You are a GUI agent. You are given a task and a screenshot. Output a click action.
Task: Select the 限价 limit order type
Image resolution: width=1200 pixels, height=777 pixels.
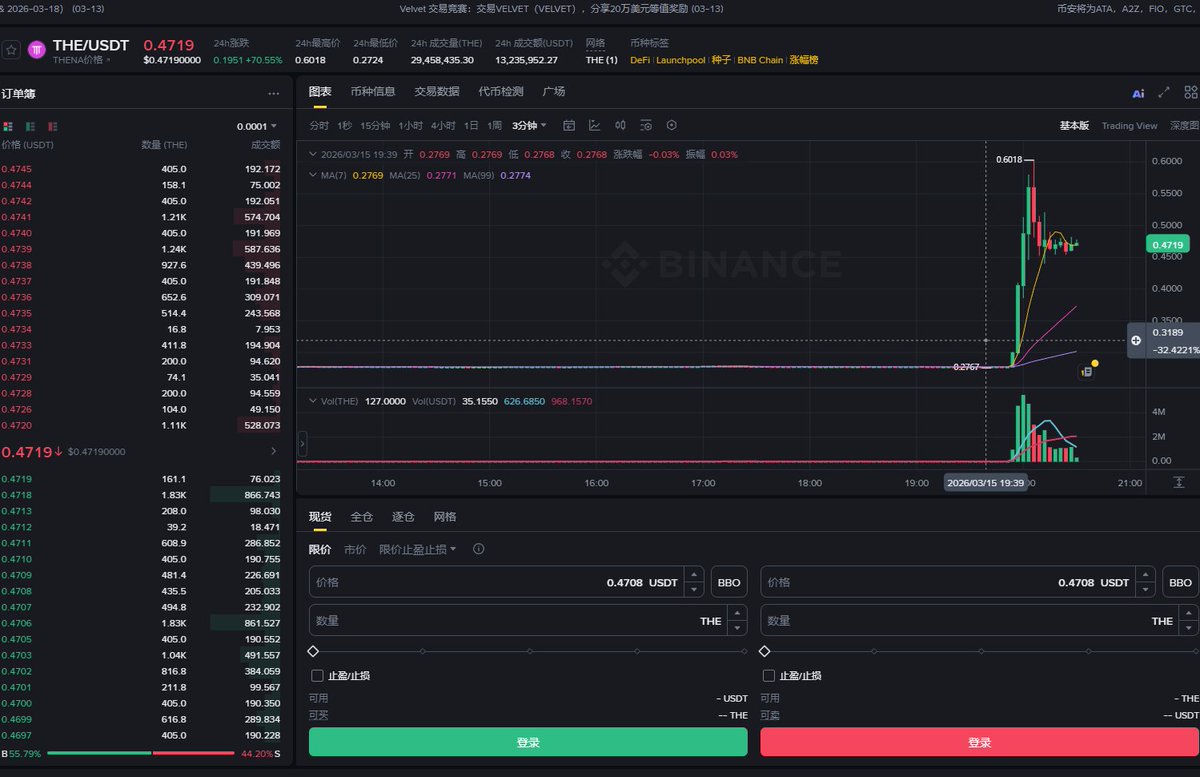point(320,549)
